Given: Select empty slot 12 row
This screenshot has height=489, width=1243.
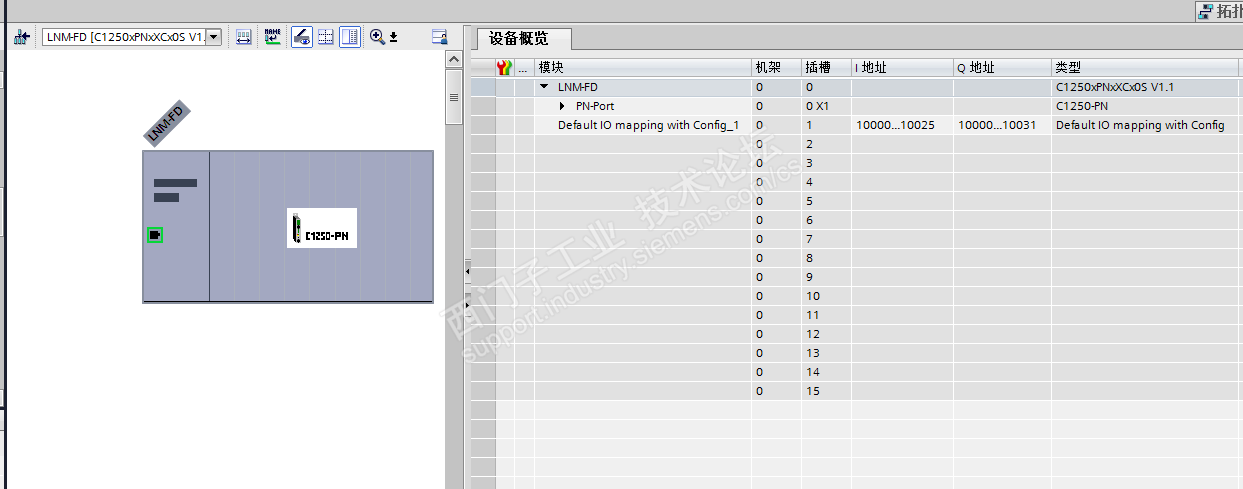Looking at the screenshot, I should point(857,334).
